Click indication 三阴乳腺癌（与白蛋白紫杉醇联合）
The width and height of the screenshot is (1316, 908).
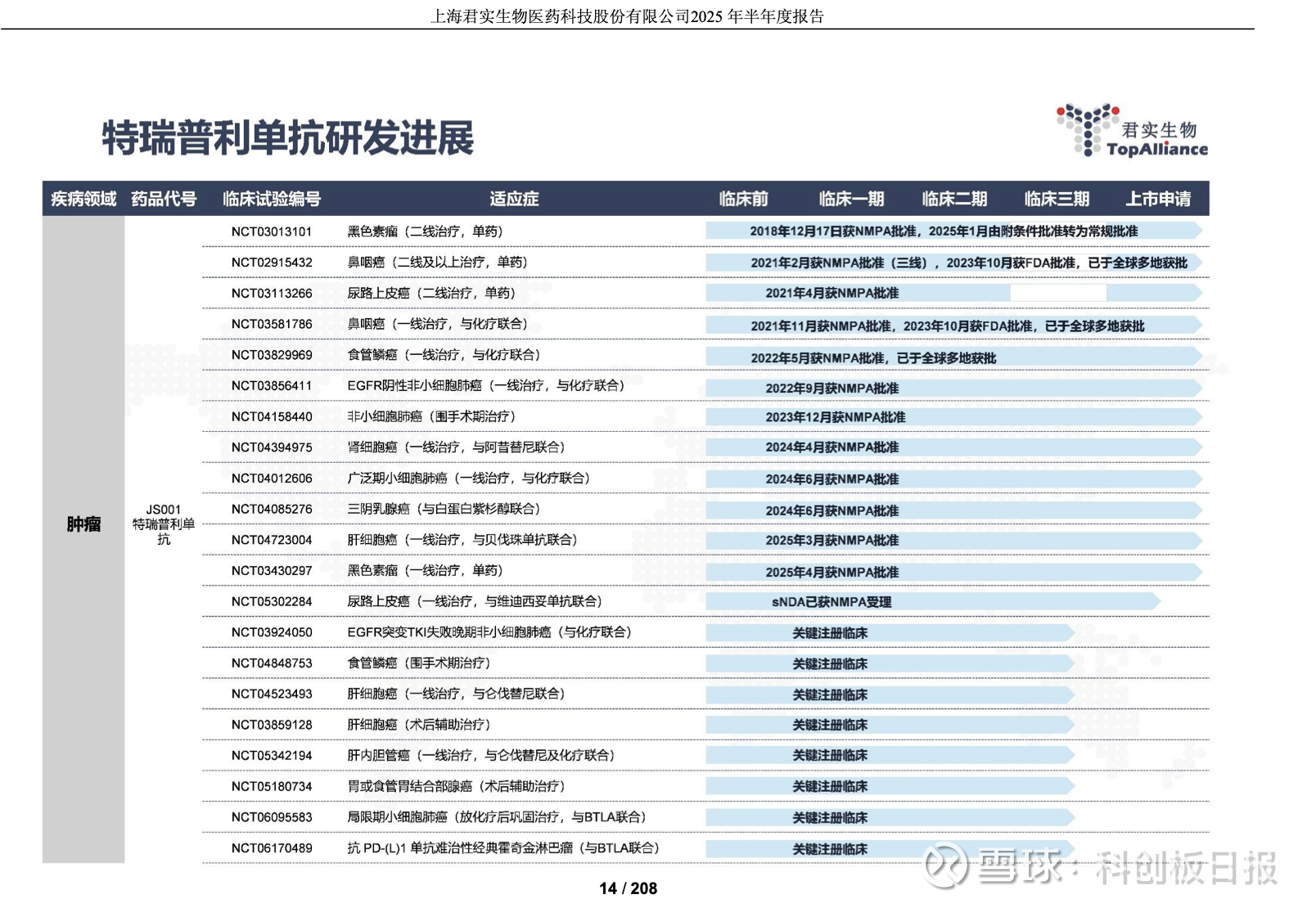(x=444, y=509)
